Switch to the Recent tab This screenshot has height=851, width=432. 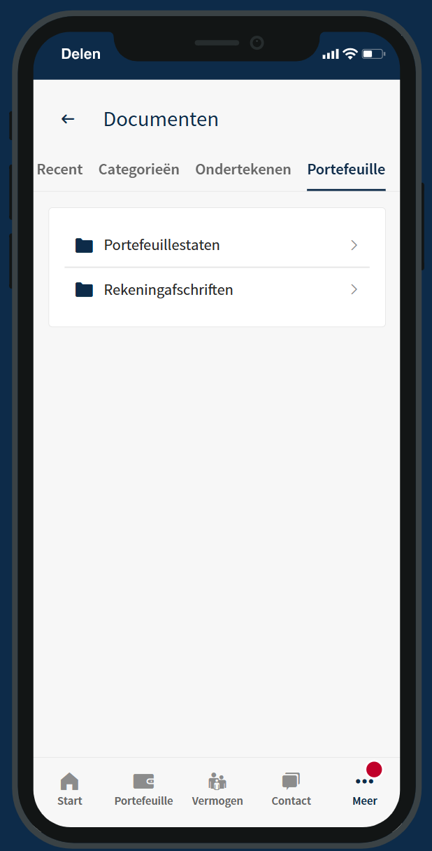click(x=60, y=169)
